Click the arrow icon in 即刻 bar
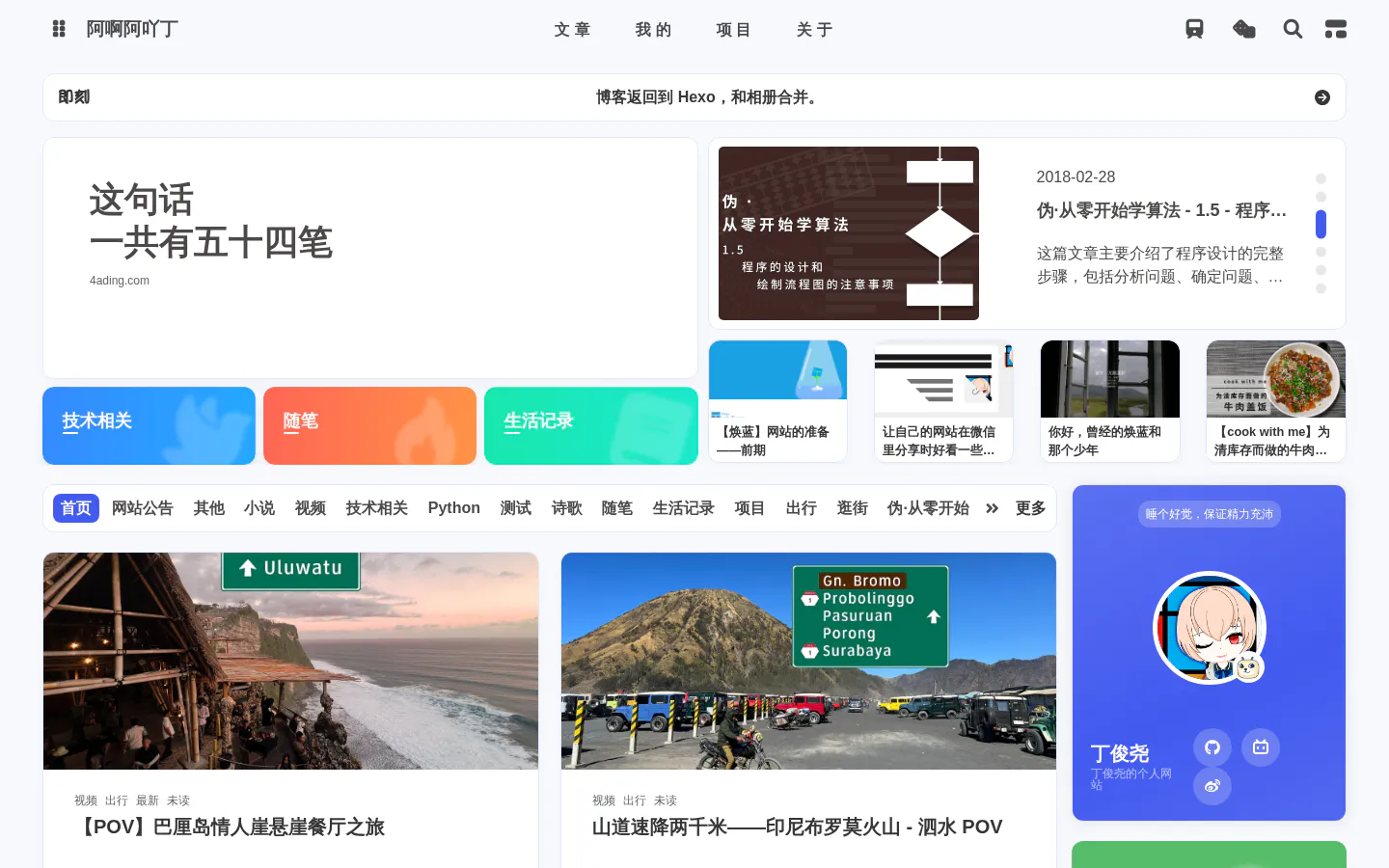The image size is (1389, 868). point(1322,97)
